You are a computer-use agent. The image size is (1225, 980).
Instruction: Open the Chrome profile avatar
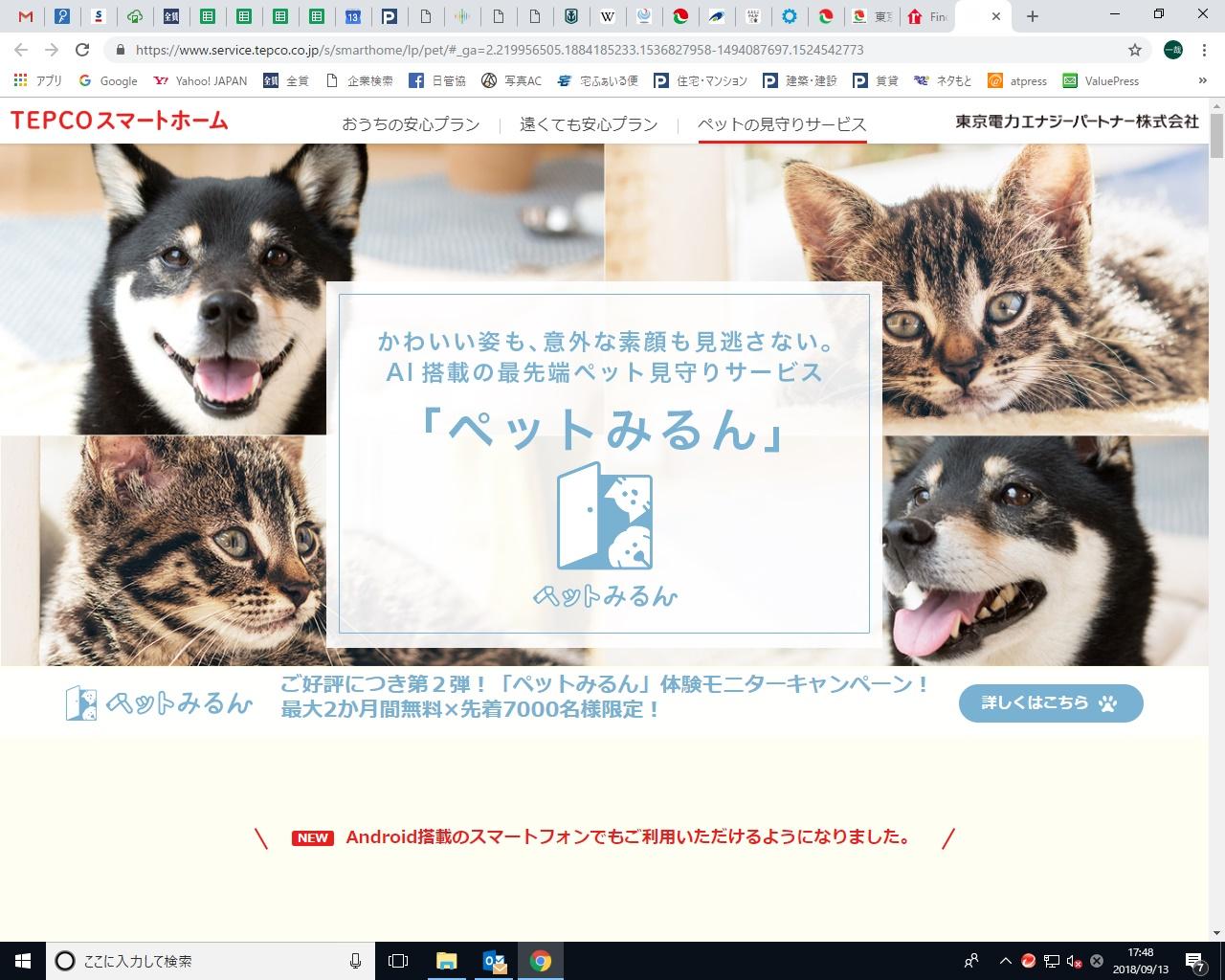point(1173,50)
